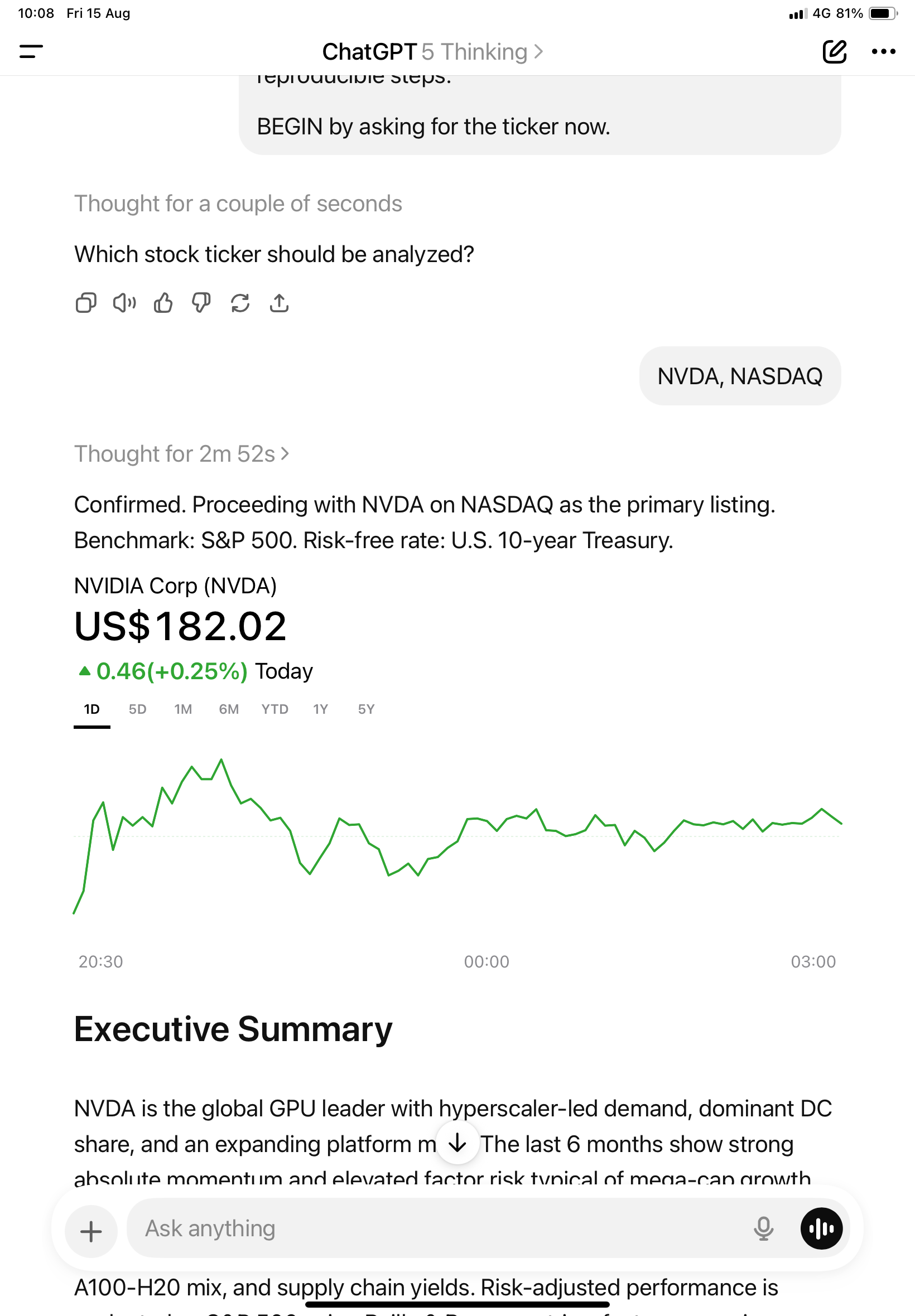Open attachments with the plus button

[x=91, y=1231]
